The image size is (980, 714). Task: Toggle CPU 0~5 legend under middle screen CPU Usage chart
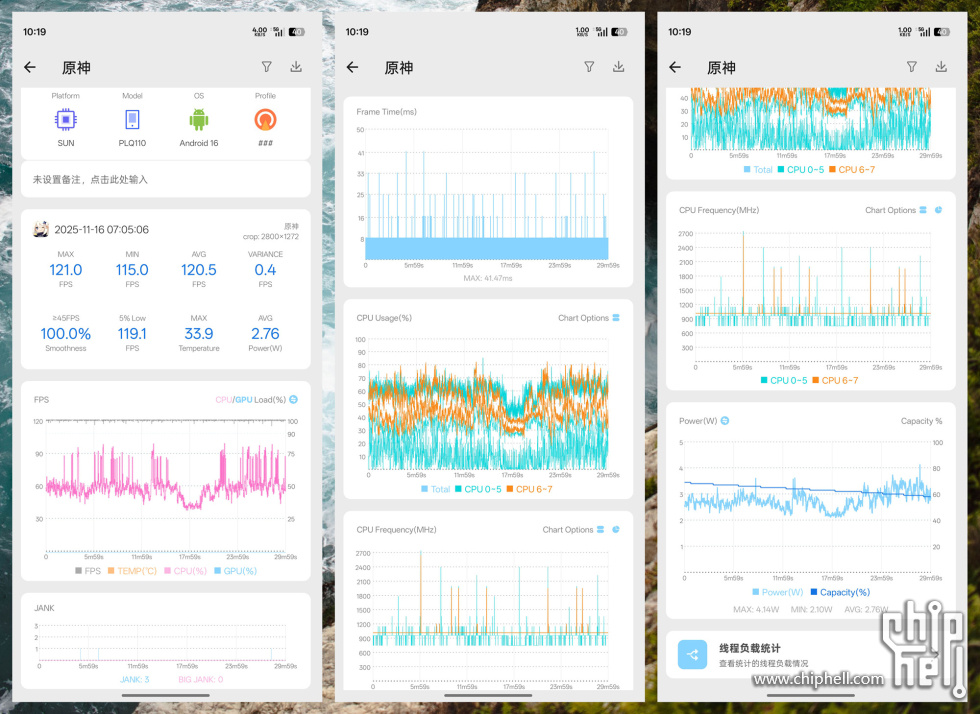[478, 489]
